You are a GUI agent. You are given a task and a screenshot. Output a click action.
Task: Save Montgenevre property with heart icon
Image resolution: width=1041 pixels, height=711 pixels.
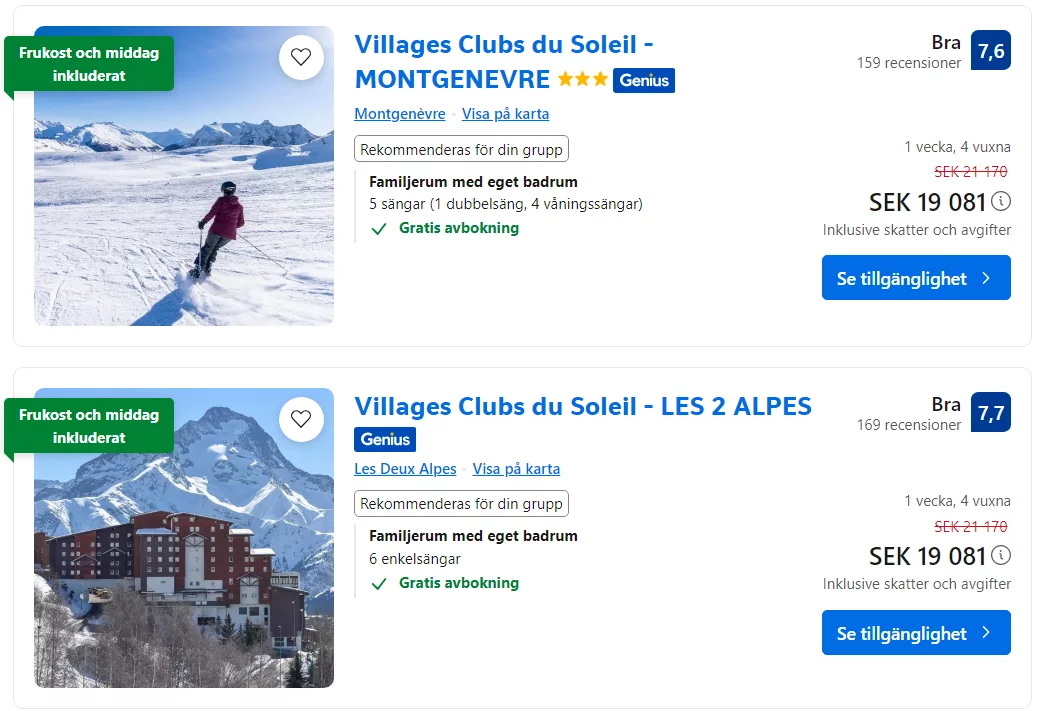(301, 57)
